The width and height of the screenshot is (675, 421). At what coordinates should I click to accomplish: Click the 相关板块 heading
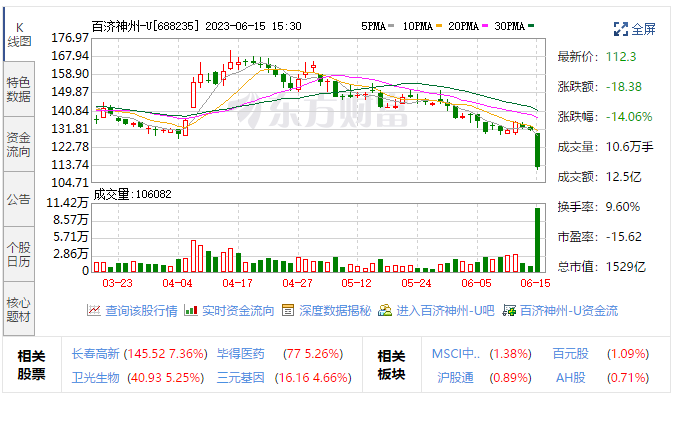tap(391, 365)
